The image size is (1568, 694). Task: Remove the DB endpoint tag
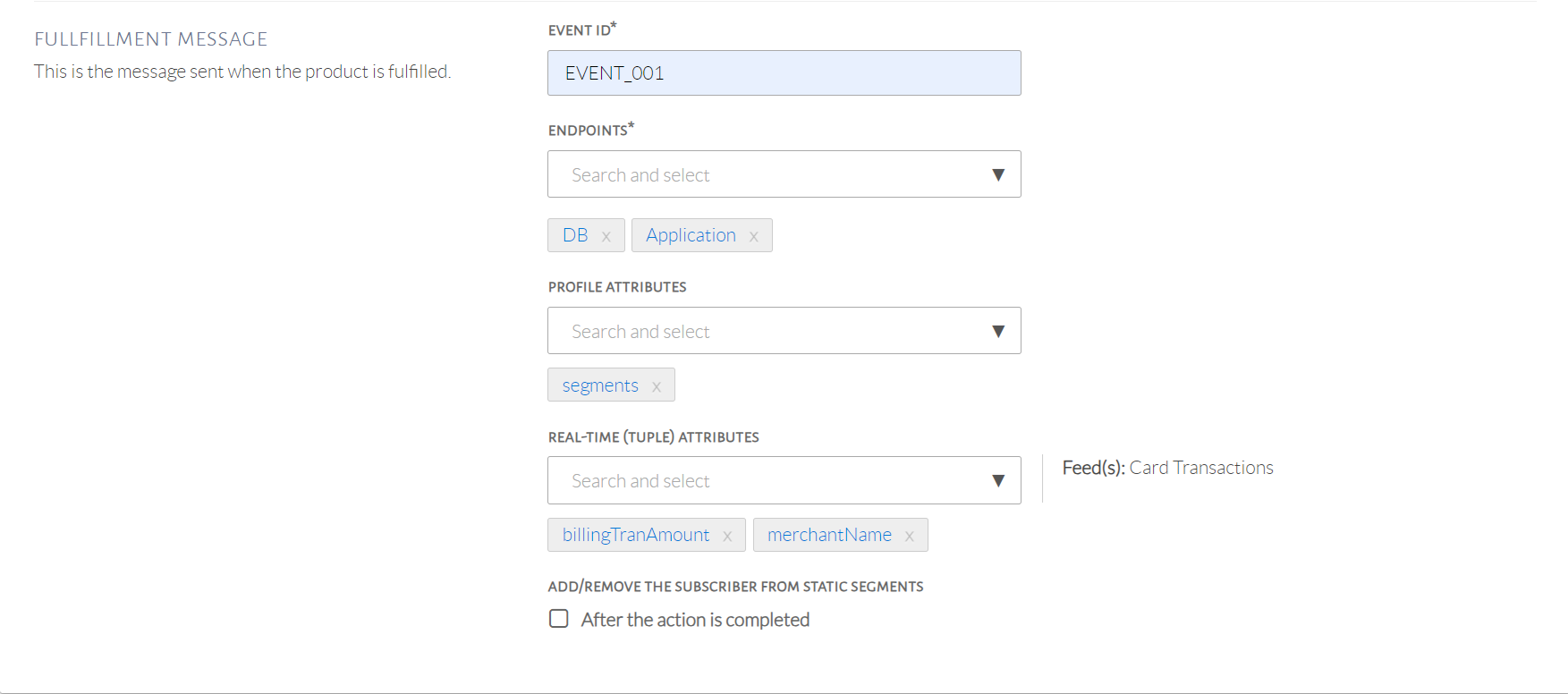coord(606,236)
